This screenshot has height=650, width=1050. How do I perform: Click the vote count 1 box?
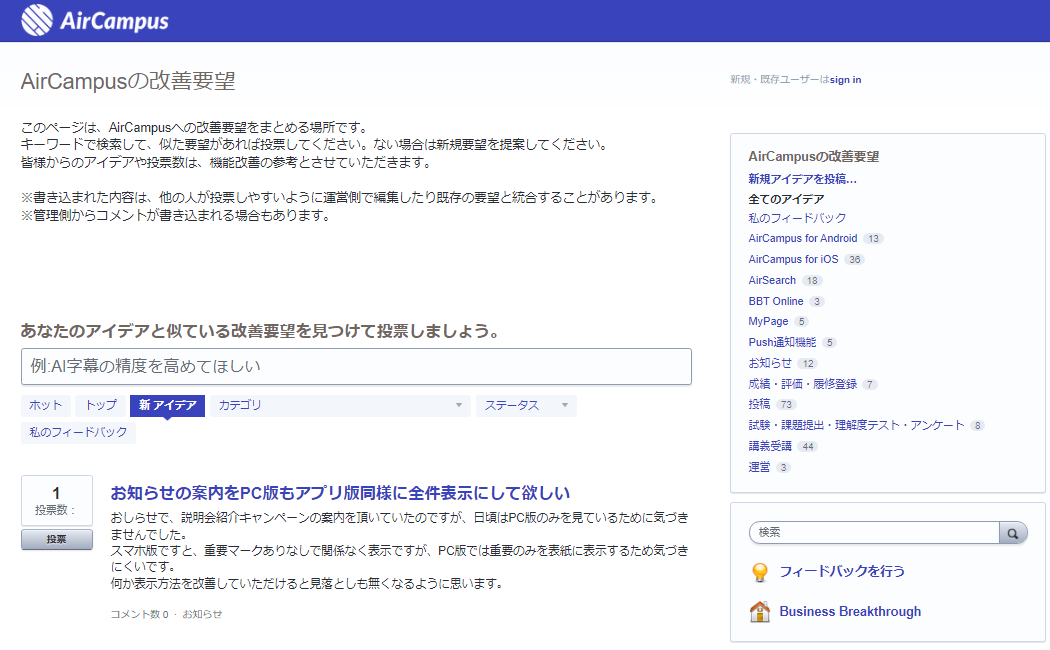point(57,500)
